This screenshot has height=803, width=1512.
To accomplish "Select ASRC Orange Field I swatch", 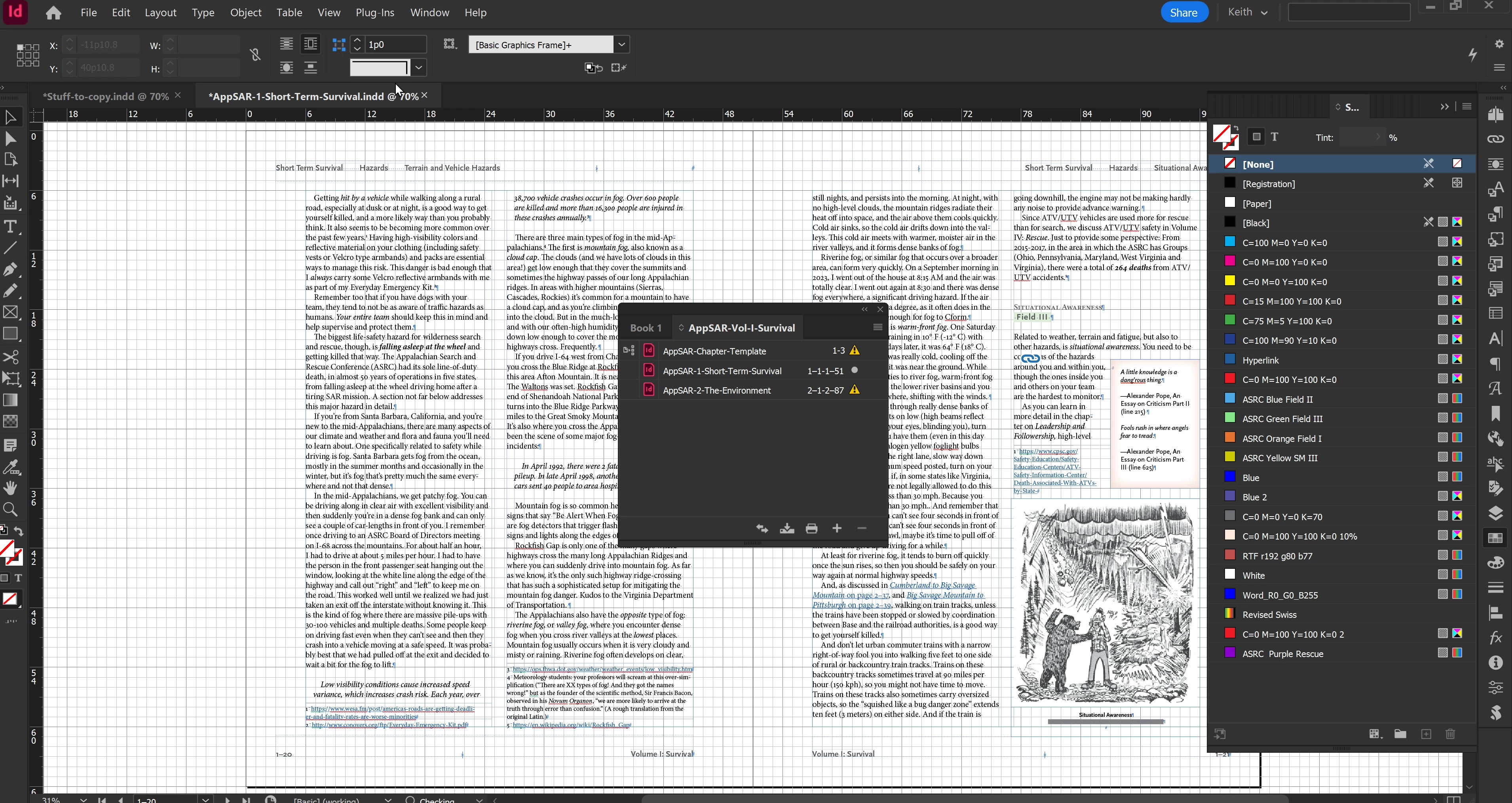I will (1282, 438).
